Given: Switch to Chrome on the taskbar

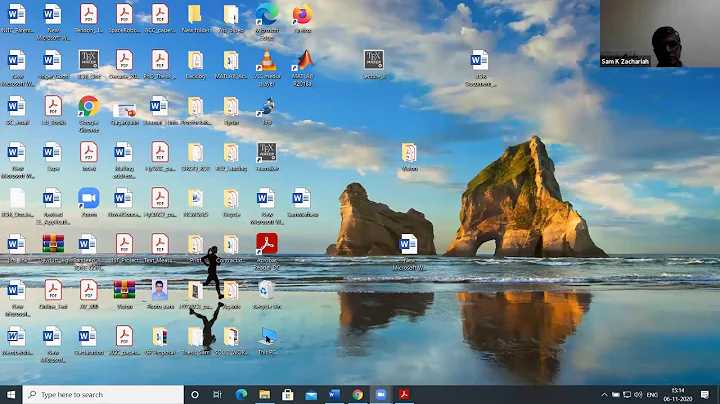Looking at the screenshot, I should 358,395.
